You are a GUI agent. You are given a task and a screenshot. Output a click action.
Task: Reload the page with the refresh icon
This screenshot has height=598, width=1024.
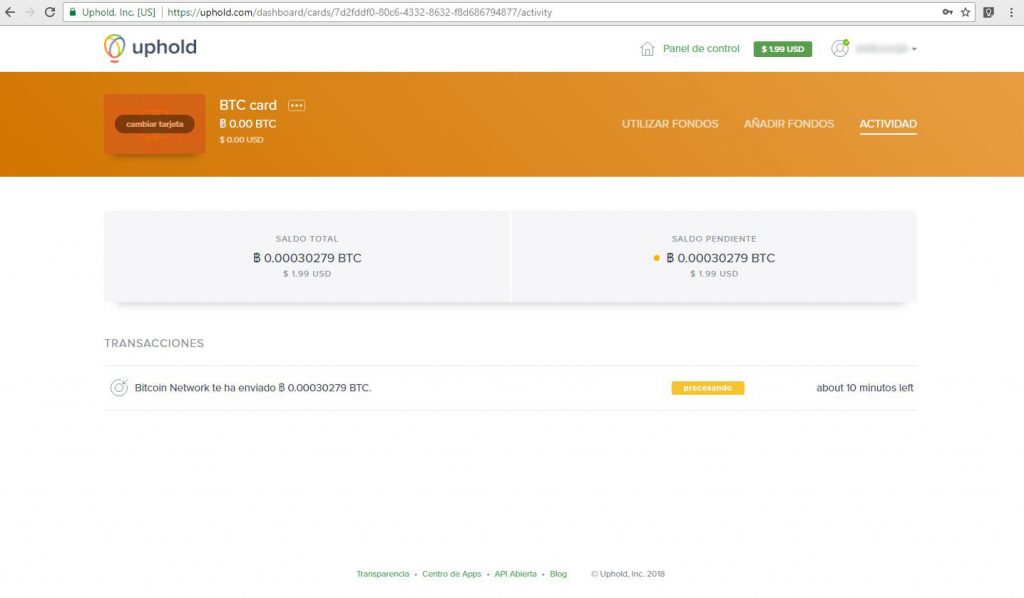(50, 12)
